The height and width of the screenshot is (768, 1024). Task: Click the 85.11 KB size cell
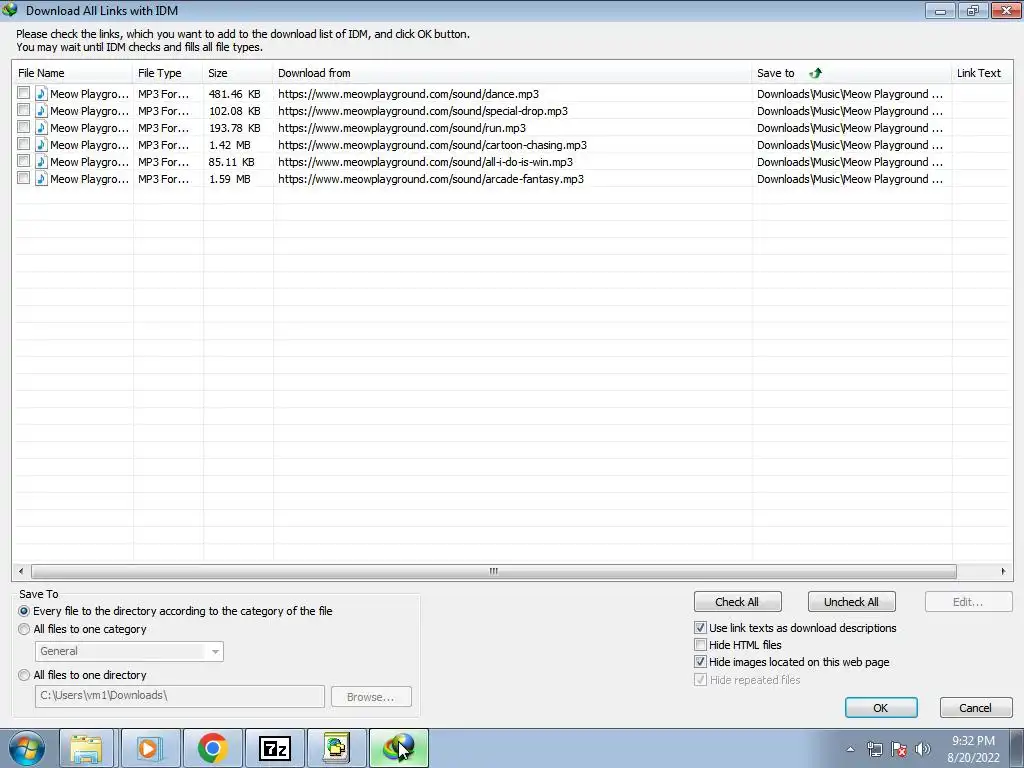click(x=232, y=162)
